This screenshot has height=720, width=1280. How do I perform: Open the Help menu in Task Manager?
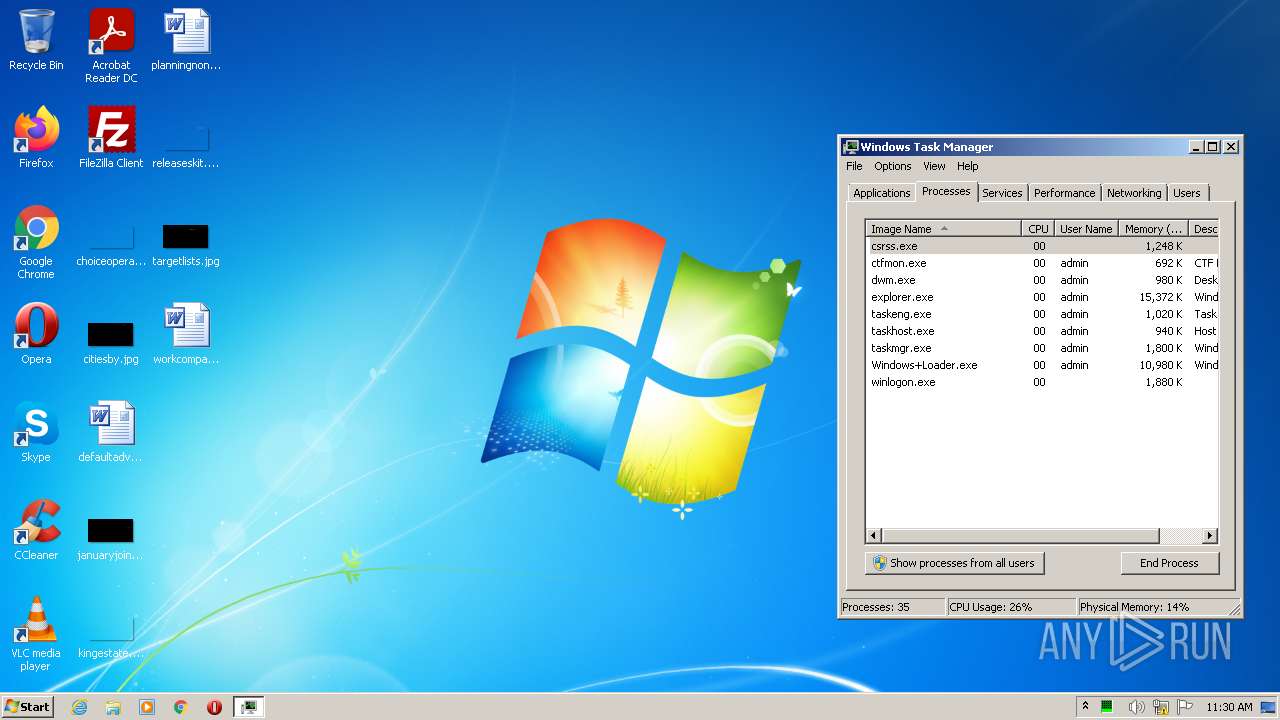[x=967, y=166]
